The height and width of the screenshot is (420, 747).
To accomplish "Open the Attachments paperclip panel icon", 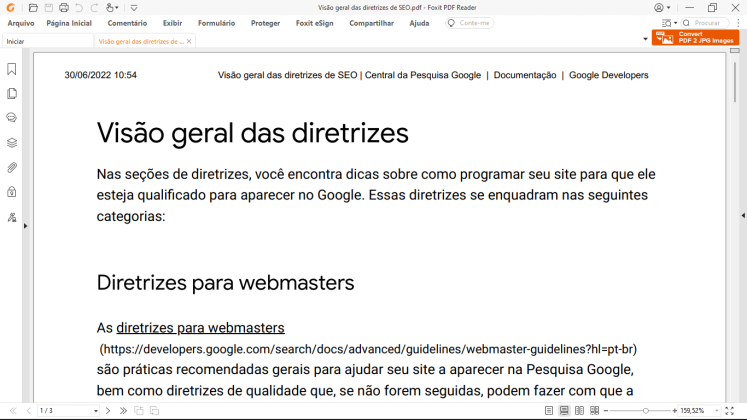I will pos(12,168).
